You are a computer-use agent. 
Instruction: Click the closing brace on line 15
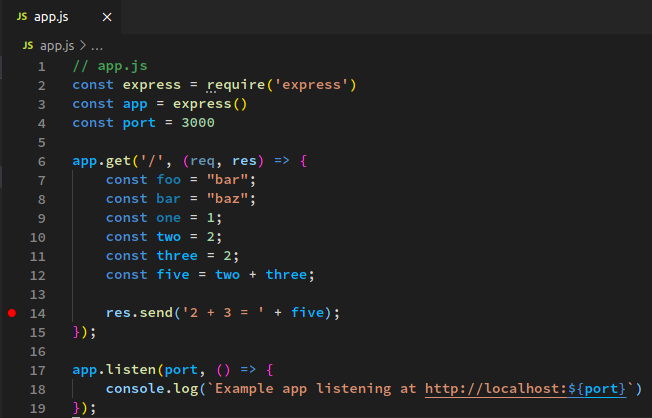click(77, 331)
